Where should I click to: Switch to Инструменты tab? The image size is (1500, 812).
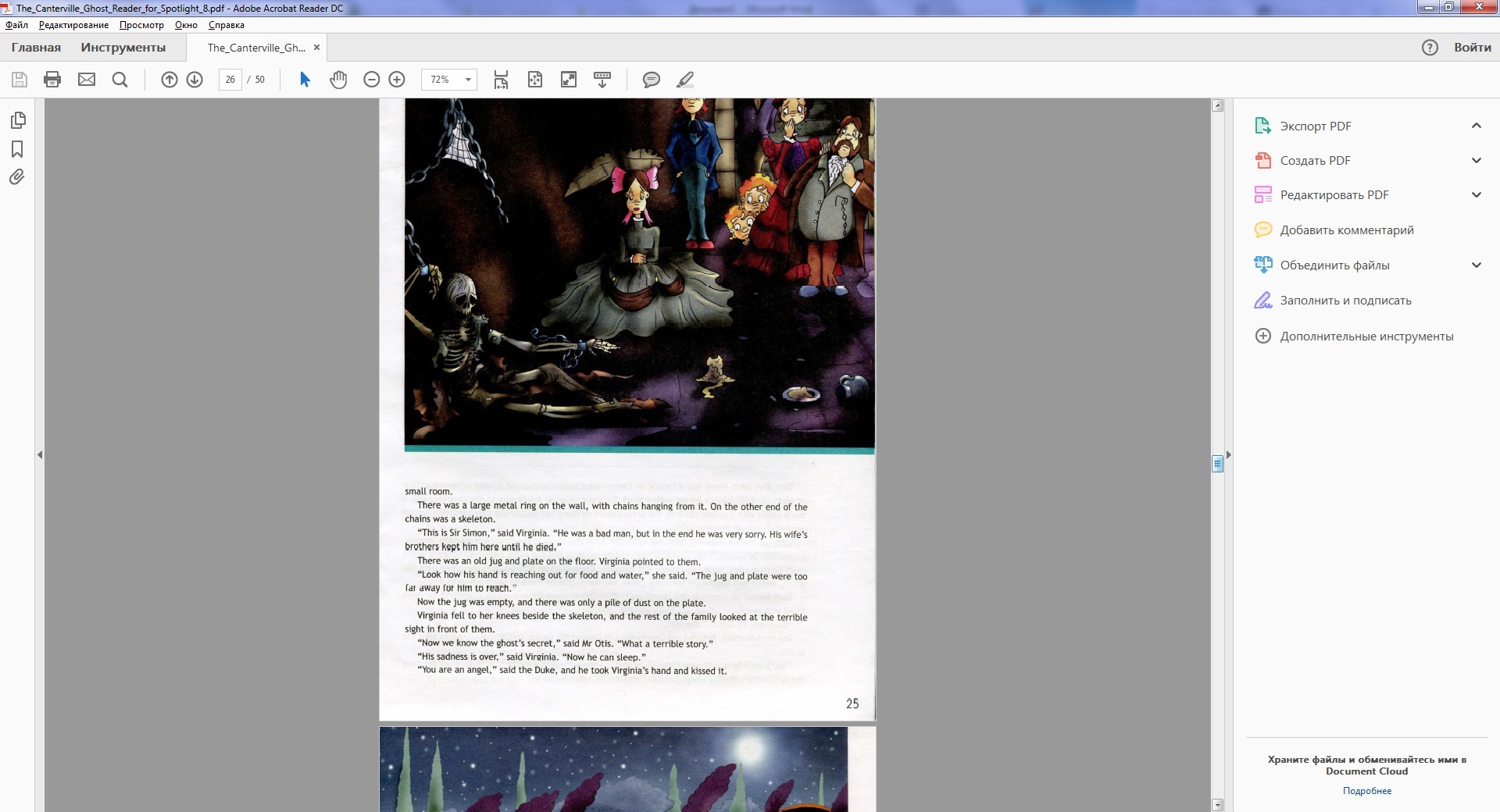tap(123, 48)
